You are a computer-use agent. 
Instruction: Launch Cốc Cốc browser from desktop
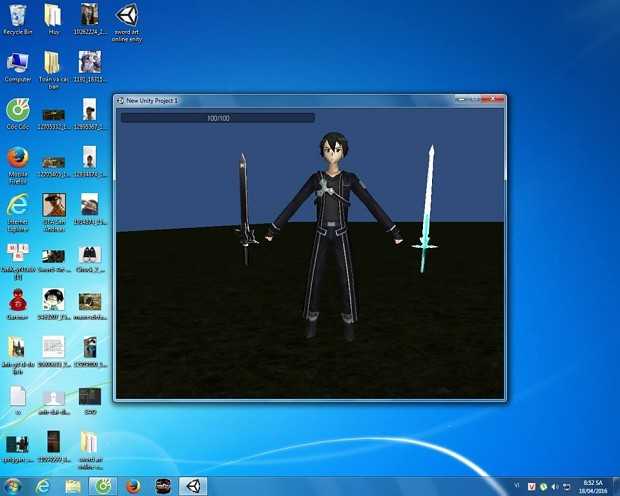click(17, 110)
